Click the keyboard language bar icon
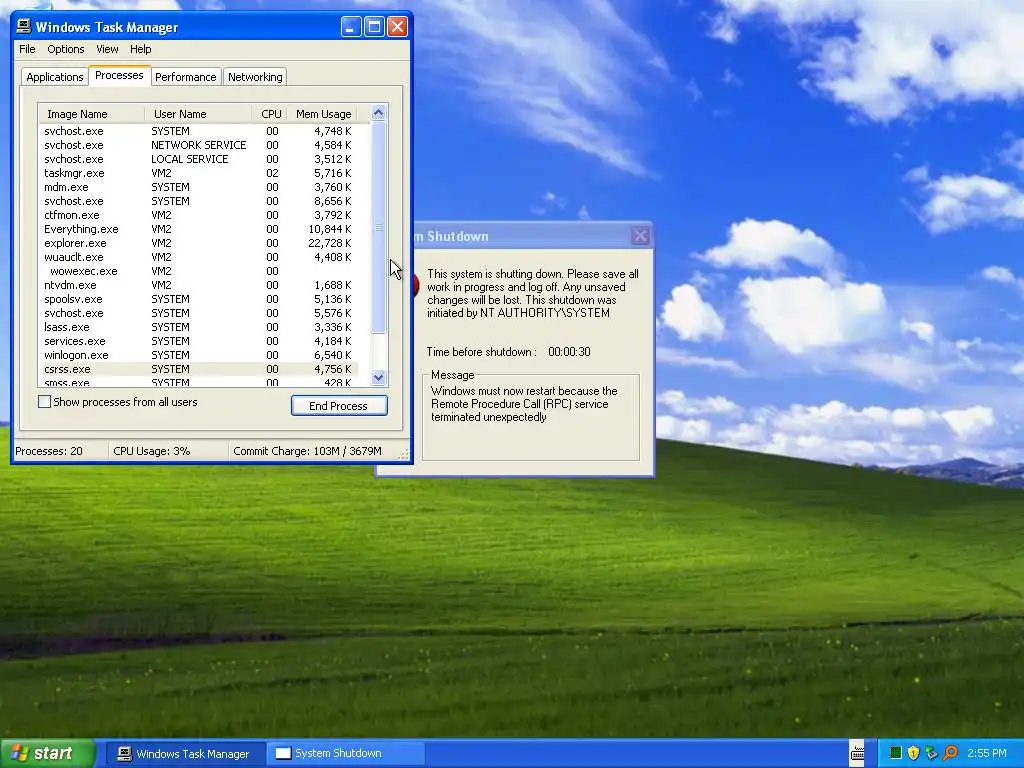The width and height of the screenshot is (1024, 768). tap(857, 754)
